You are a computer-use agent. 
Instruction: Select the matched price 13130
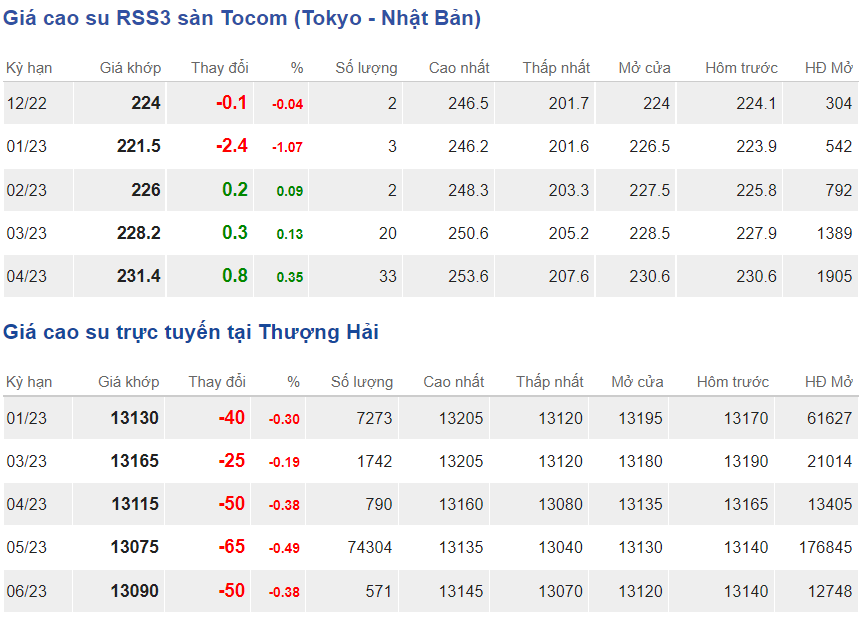coord(135,418)
